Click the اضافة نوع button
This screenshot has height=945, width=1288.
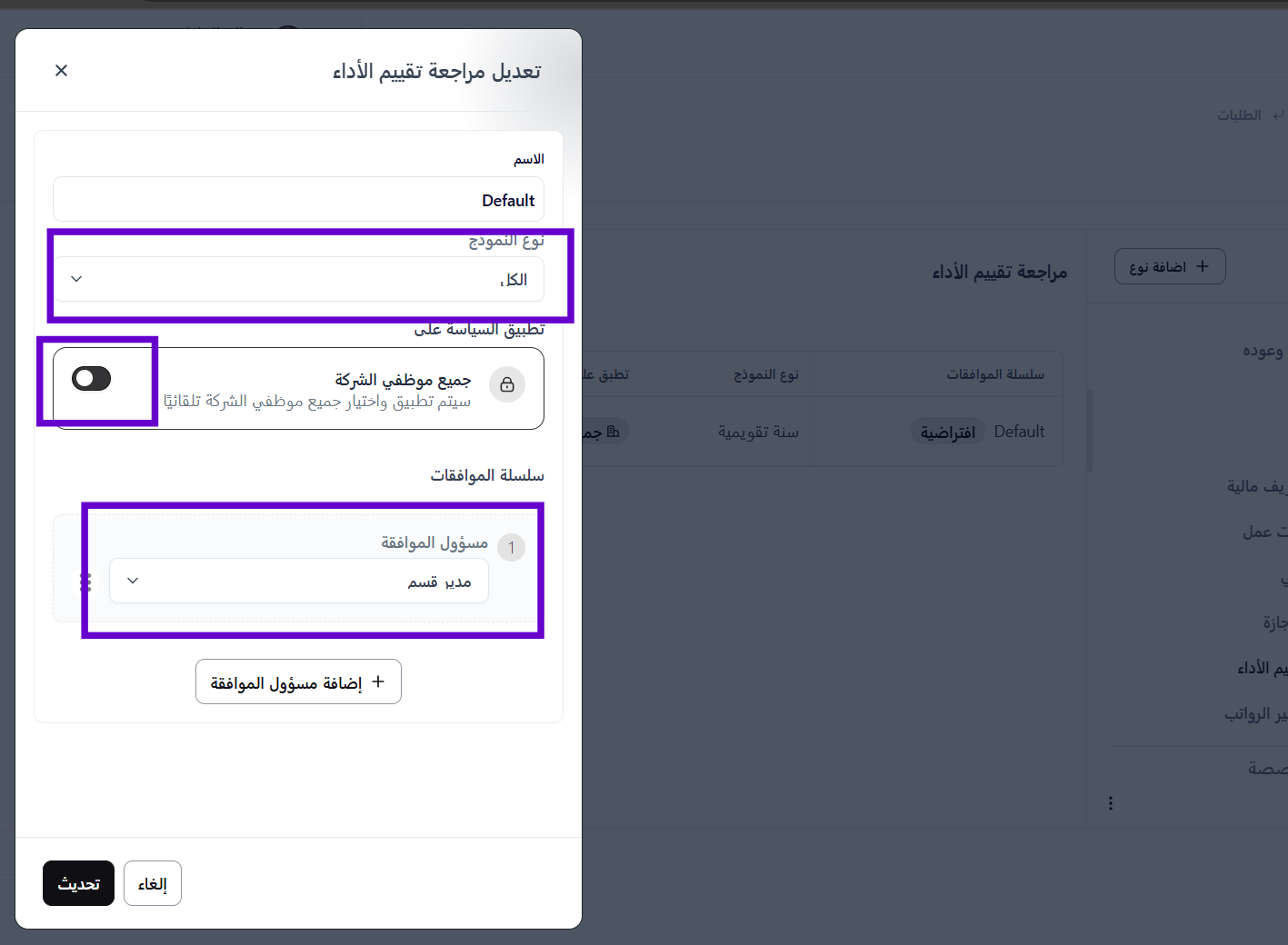coord(1170,266)
